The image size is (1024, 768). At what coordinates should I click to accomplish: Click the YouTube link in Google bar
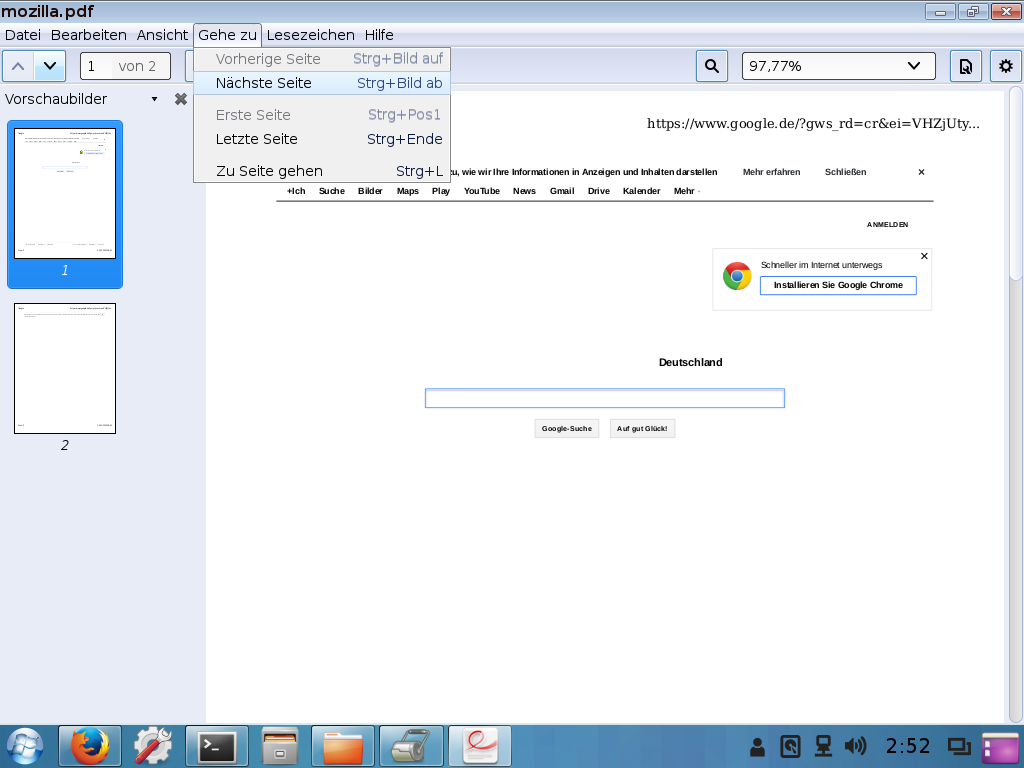click(482, 191)
